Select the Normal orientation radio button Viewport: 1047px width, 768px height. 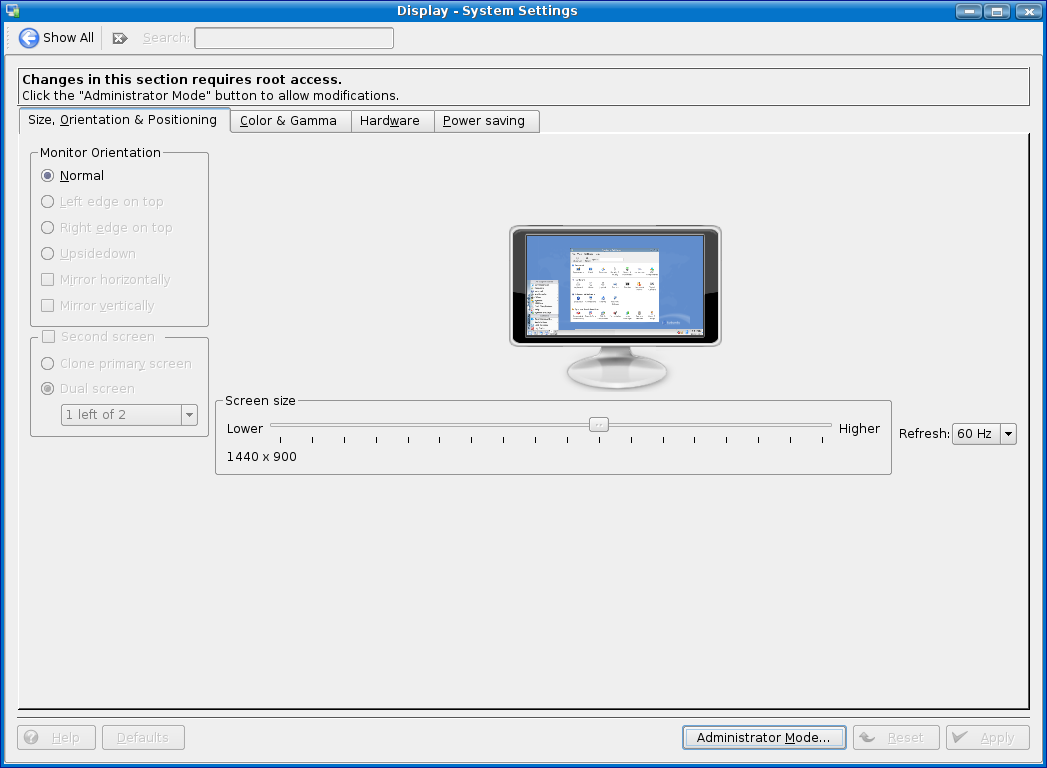pos(48,176)
